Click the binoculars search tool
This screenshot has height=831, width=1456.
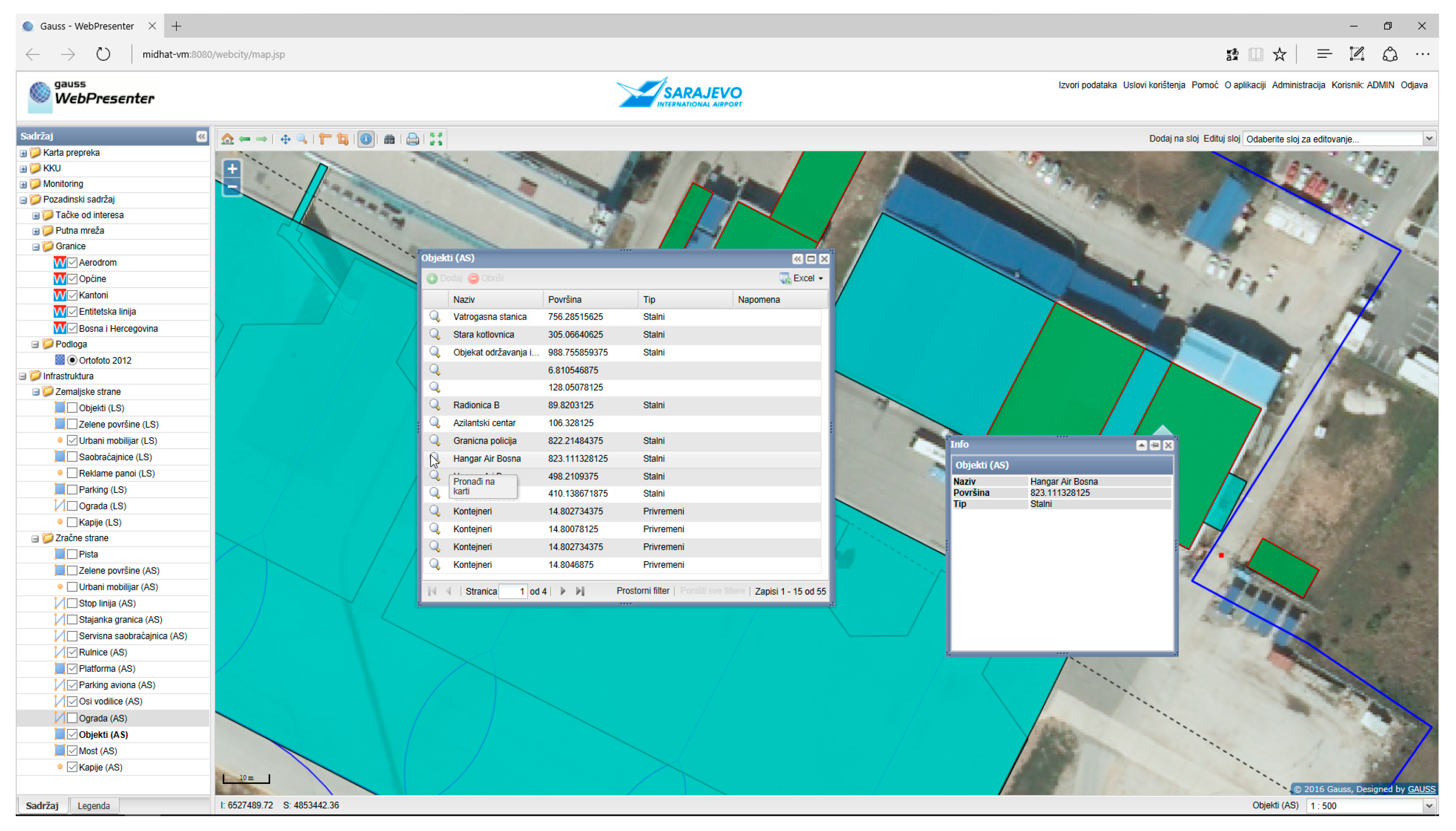389,139
